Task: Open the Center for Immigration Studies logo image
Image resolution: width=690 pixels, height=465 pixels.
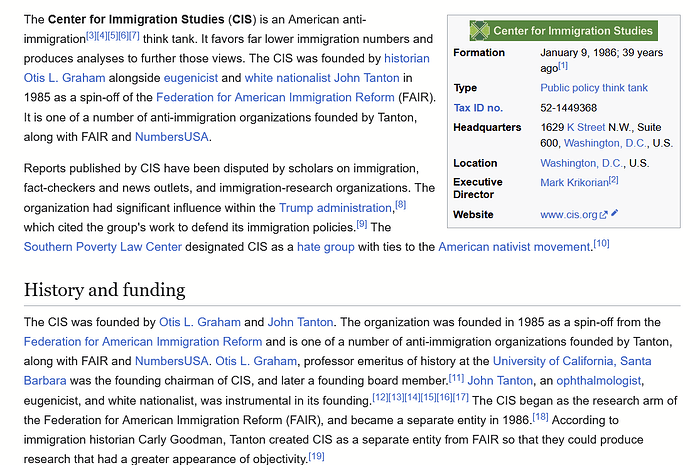Action: [x=564, y=30]
